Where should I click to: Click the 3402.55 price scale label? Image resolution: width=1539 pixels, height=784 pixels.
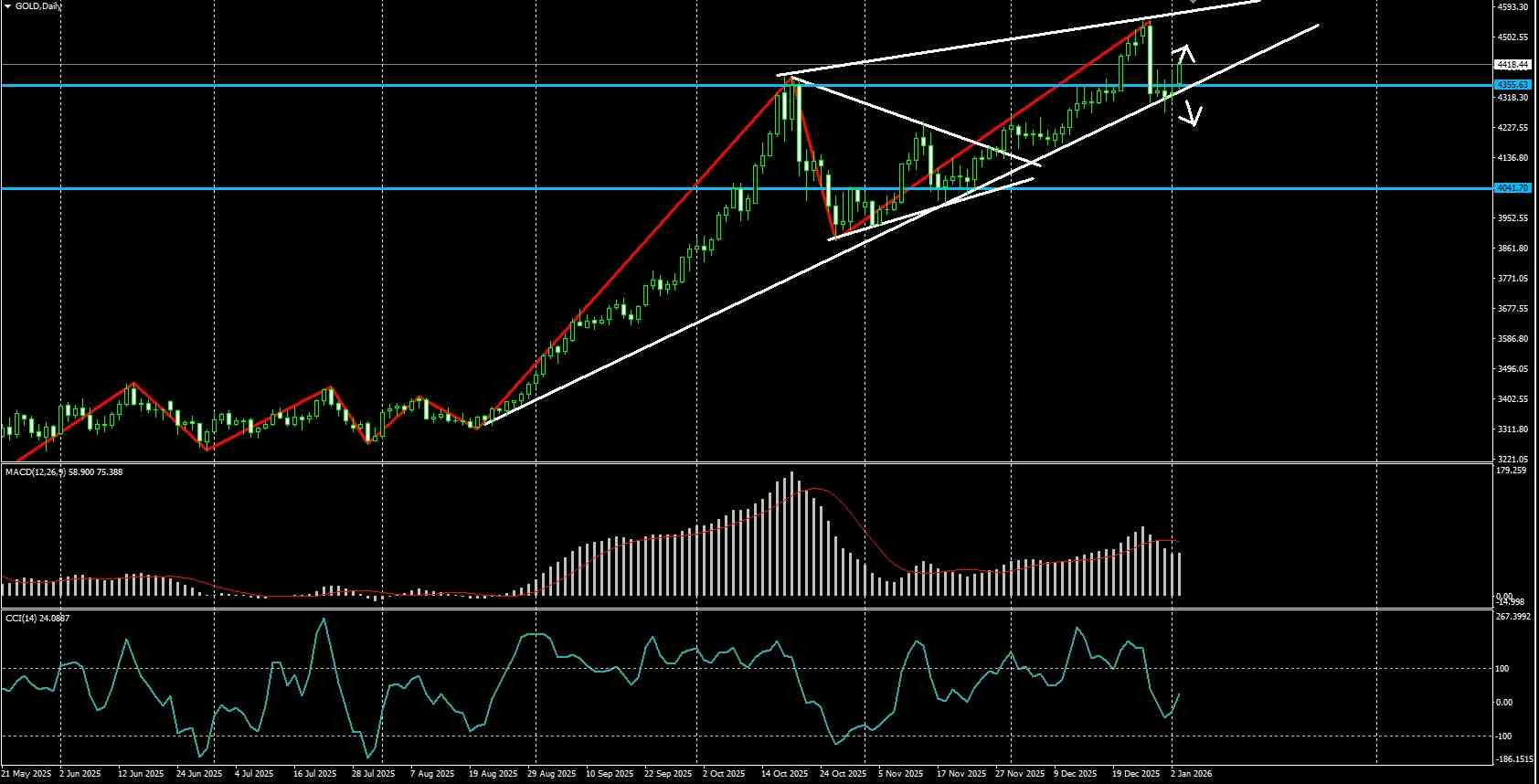click(x=1512, y=399)
